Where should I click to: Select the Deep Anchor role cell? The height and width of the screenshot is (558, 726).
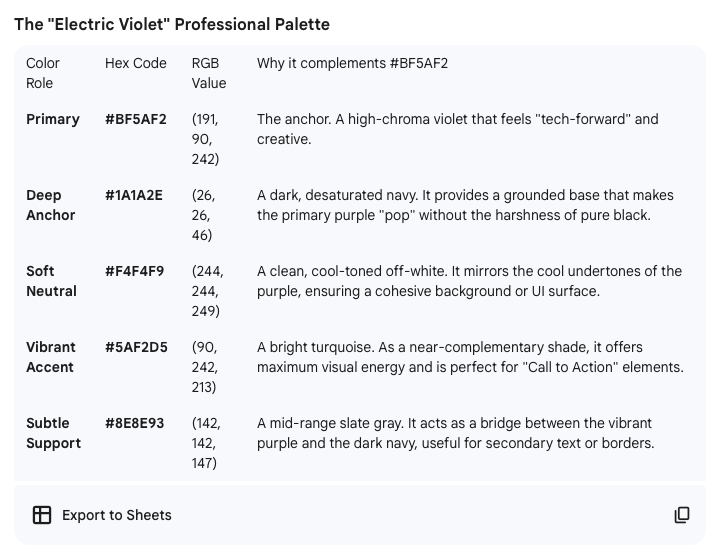point(50,205)
